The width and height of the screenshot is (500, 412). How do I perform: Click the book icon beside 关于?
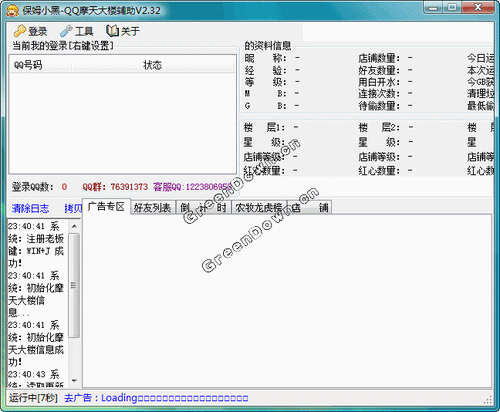(x=112, y=31)
